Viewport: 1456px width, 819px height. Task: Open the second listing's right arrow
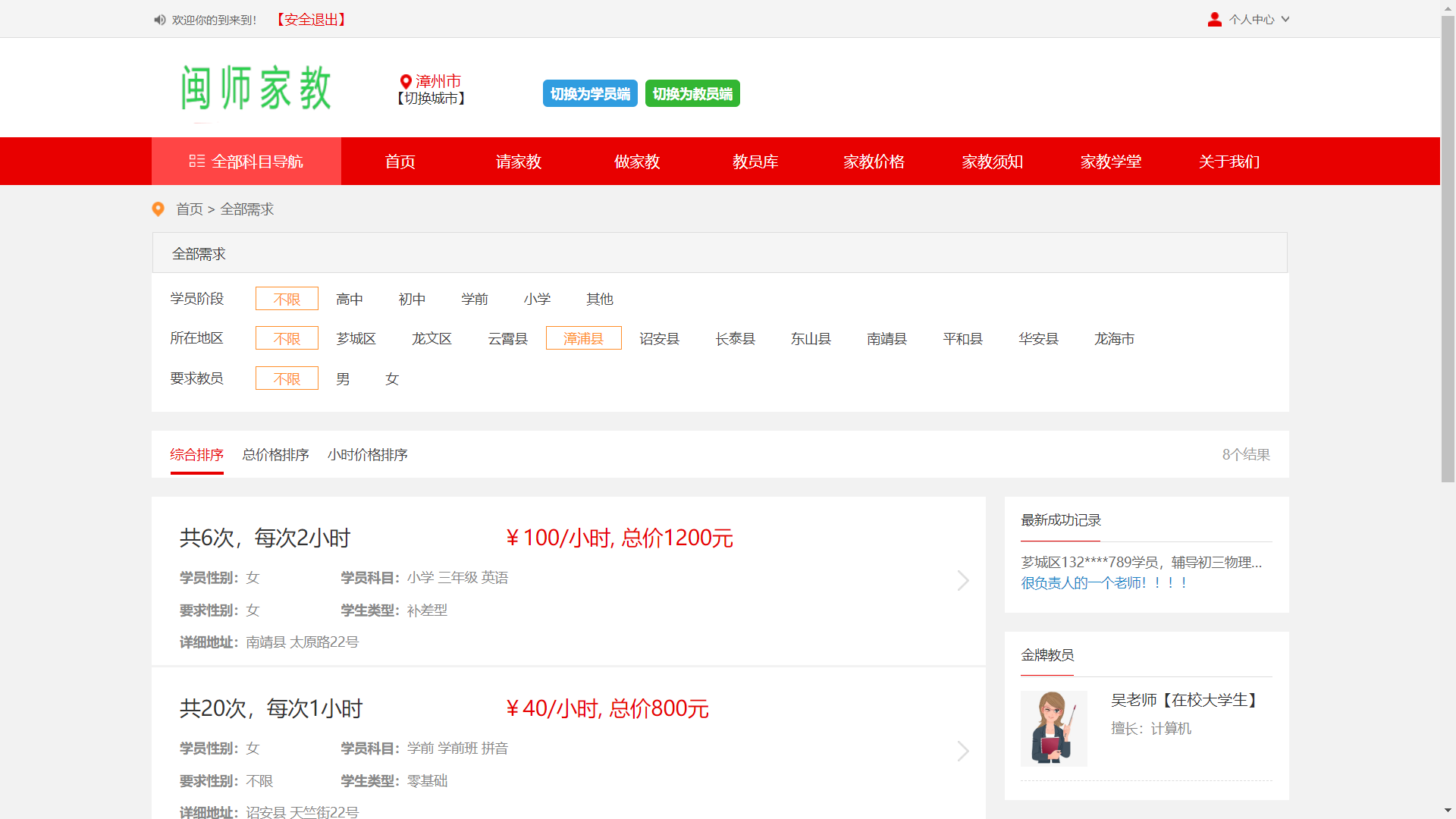[962, 751]
